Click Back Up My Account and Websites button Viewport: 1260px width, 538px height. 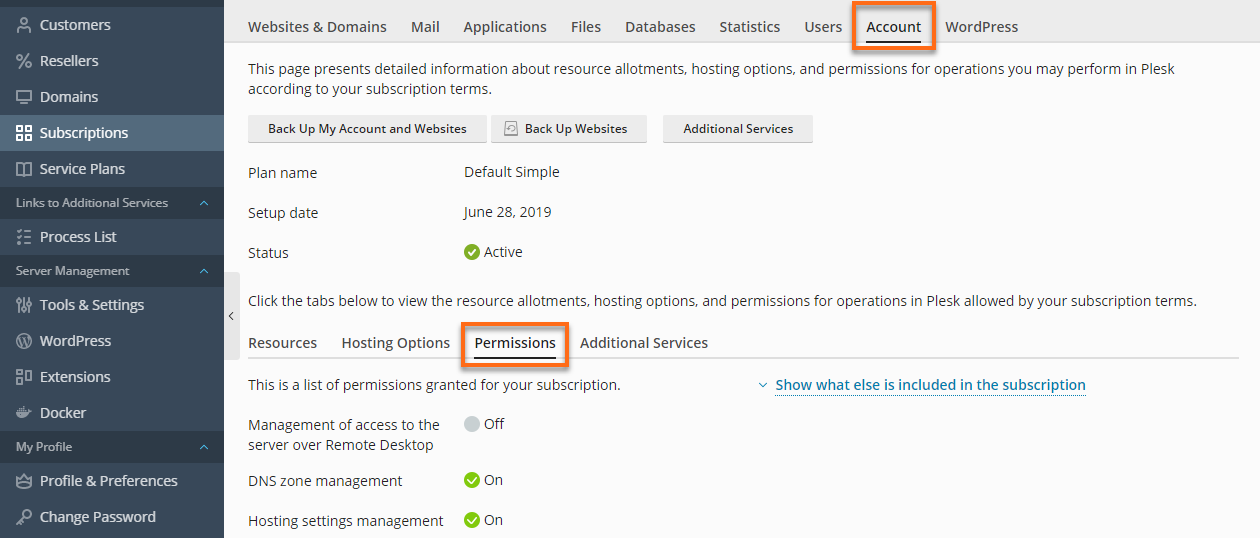click(x=367, y=129)
